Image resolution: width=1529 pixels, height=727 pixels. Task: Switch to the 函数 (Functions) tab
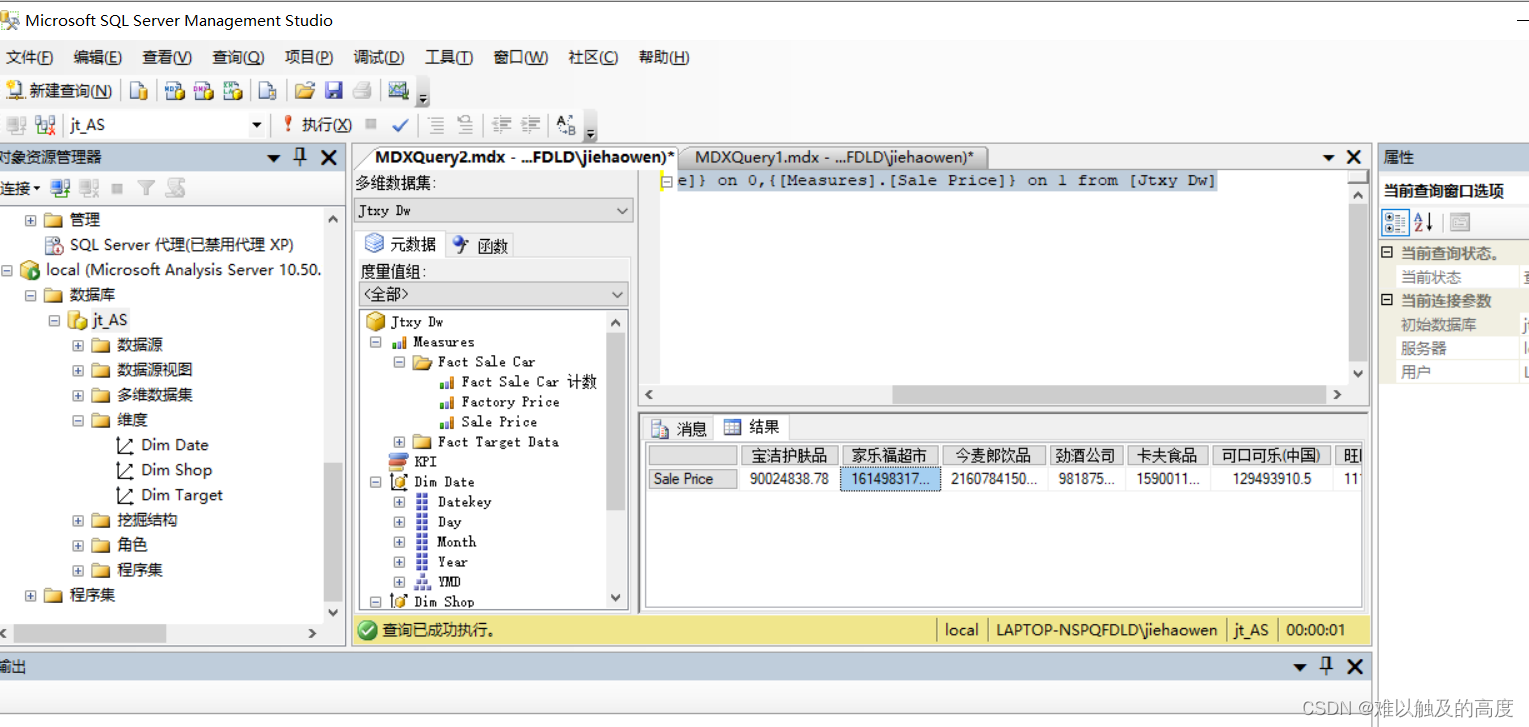click(x=481, y=245)
